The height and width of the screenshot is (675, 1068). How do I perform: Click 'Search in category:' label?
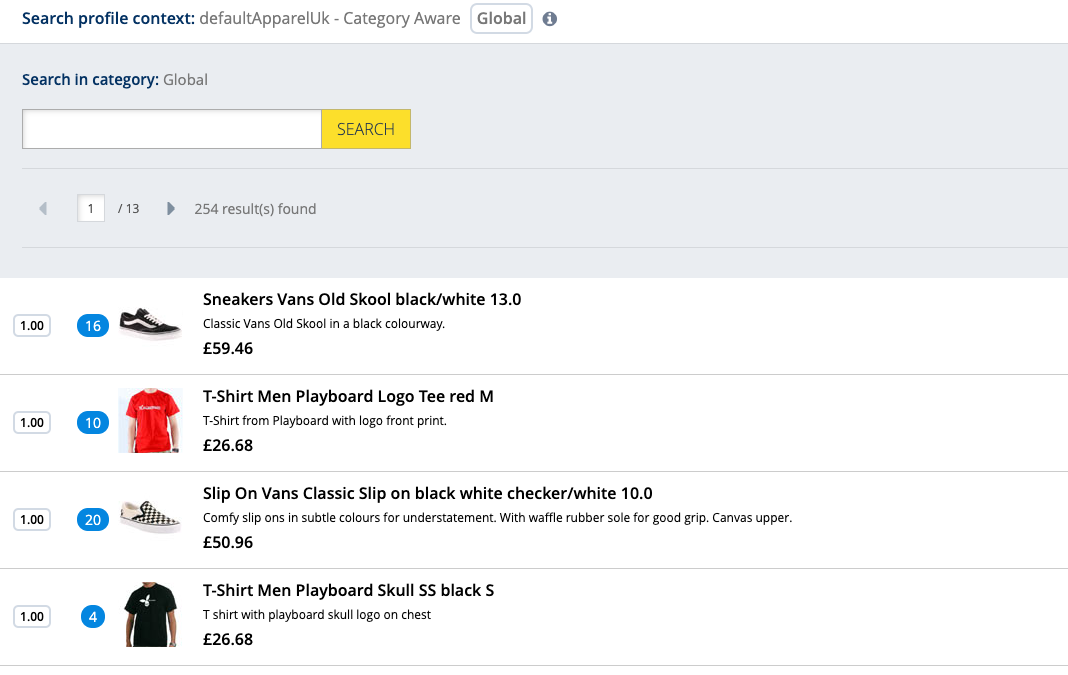91,80
